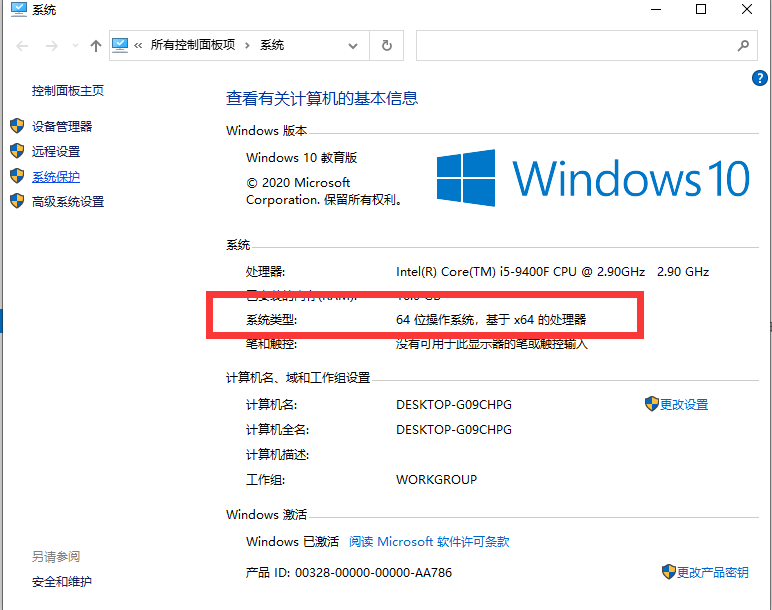Click shield icon beside 高级系统设置

(17, 201)
